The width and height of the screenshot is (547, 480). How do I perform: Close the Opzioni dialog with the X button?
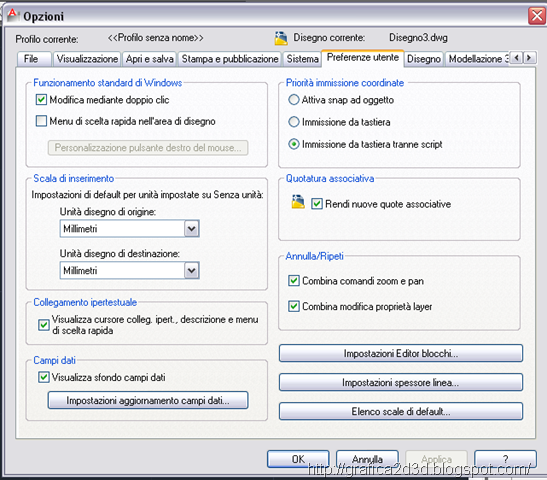click(x=537, y=15)
